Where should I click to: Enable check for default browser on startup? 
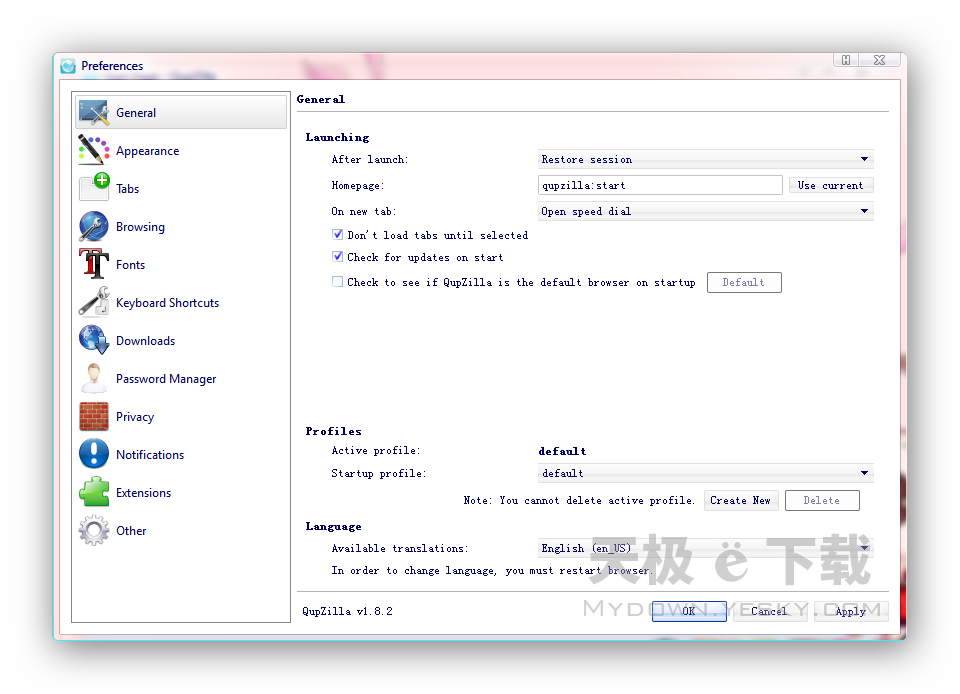(x=337, y=282)
